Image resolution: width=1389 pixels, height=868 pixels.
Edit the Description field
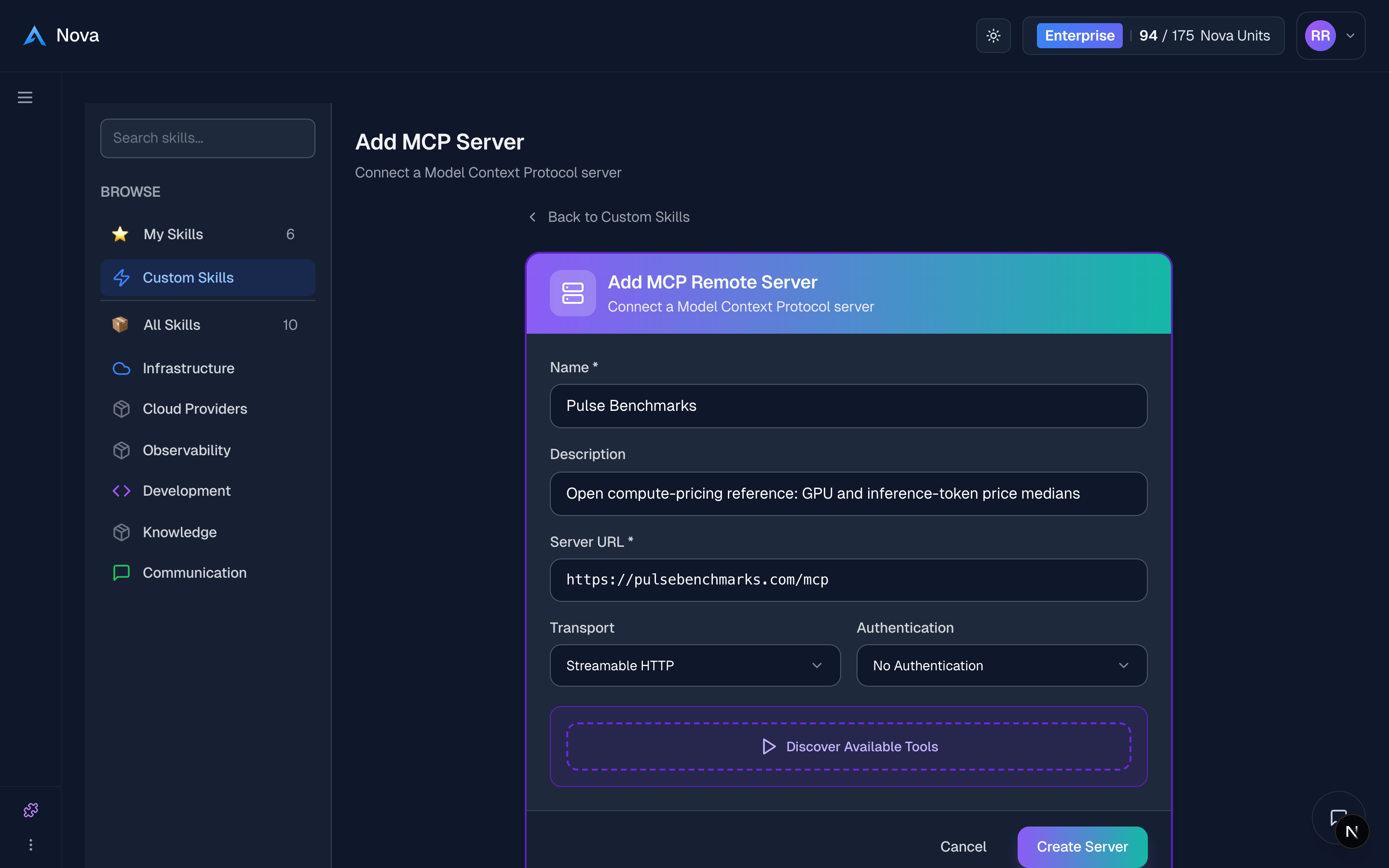[x=848, y=494]
